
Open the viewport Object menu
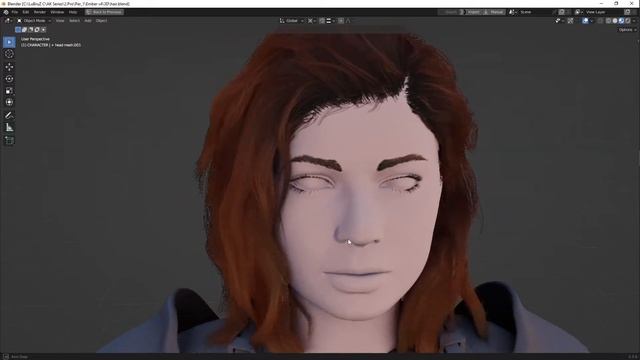(101, 20)
